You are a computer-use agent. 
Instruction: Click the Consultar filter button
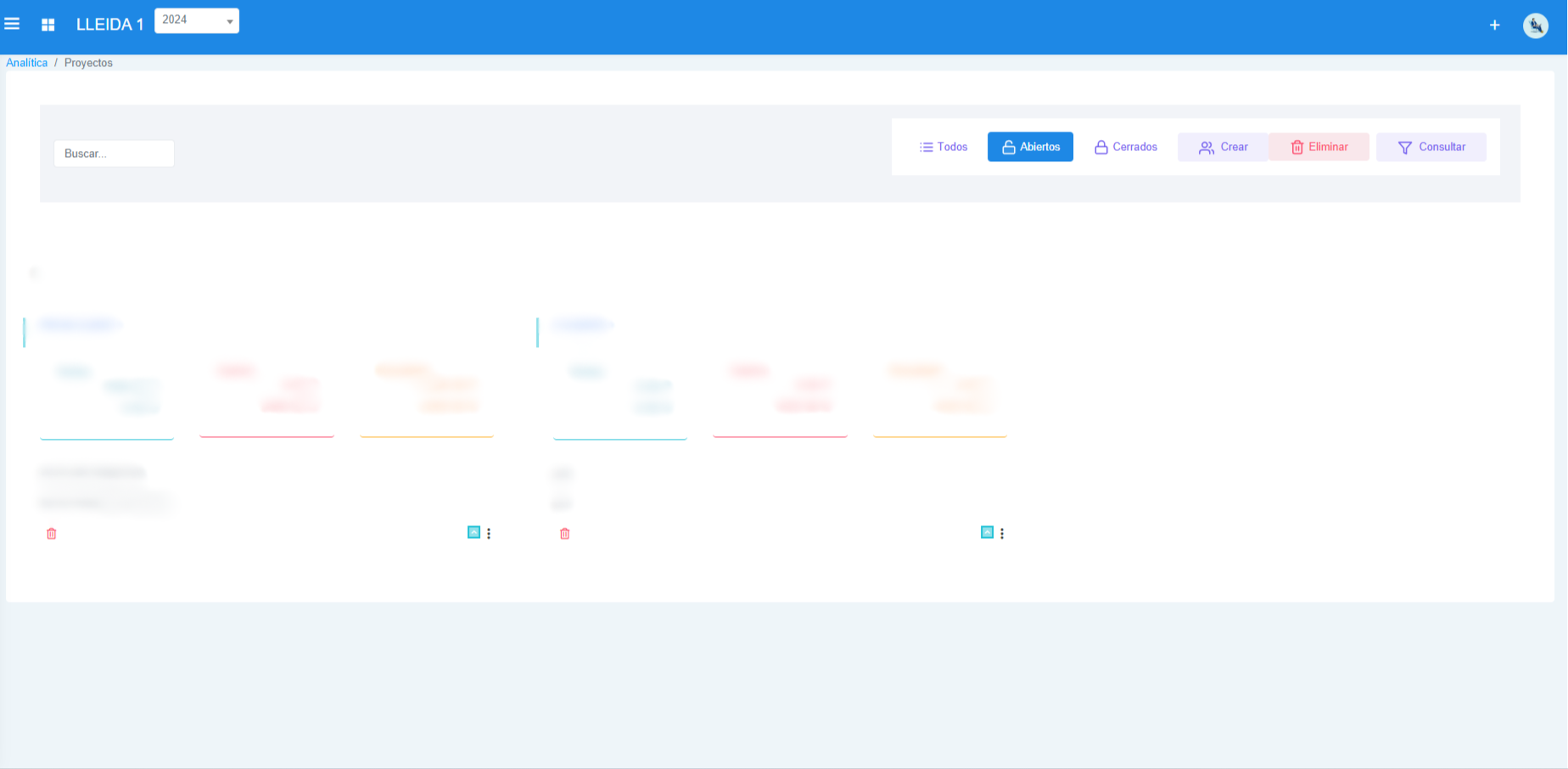point(1431,147)
